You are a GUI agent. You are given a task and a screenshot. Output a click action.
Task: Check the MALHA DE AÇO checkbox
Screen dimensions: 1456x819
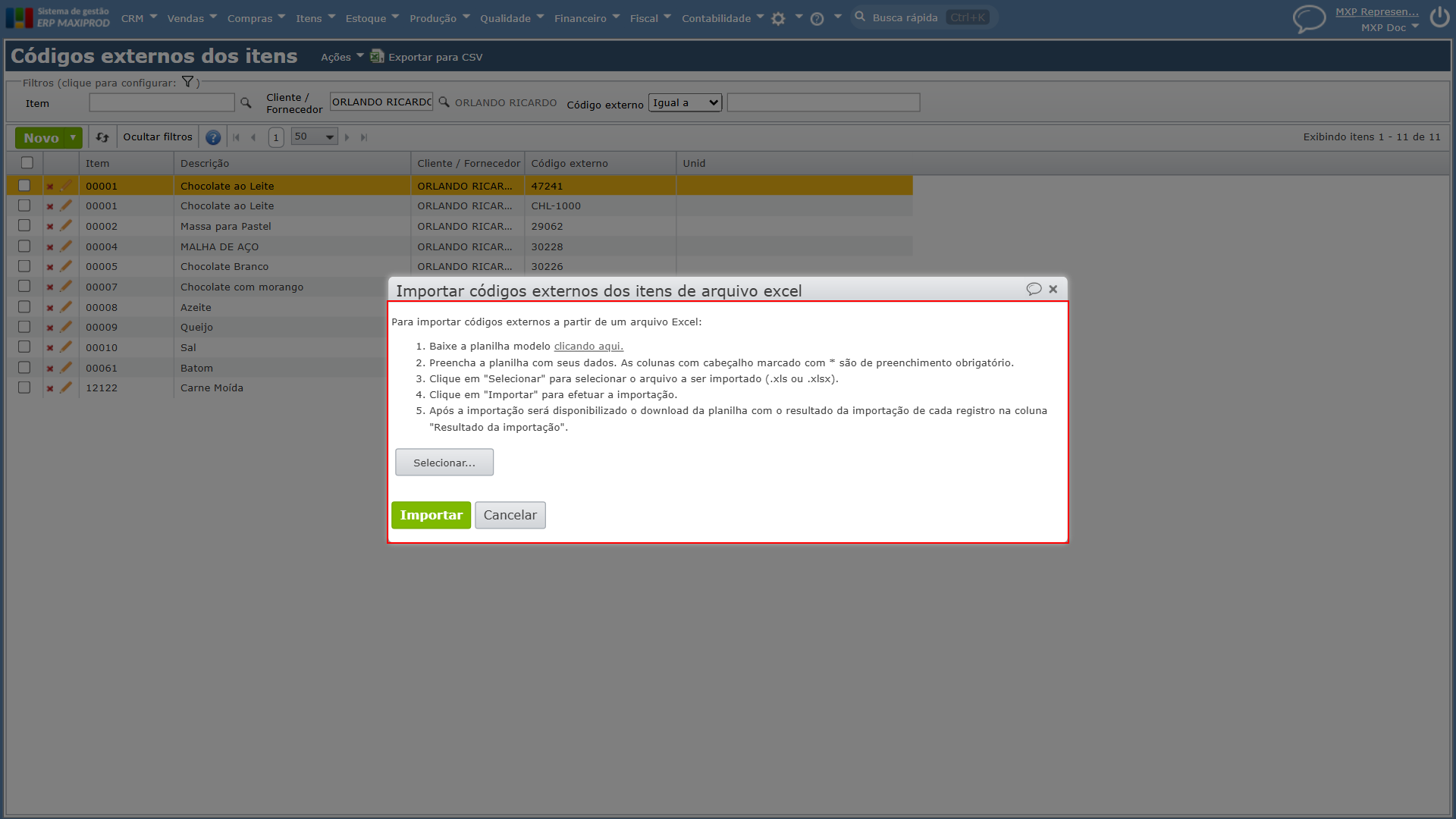coord(24,246)
